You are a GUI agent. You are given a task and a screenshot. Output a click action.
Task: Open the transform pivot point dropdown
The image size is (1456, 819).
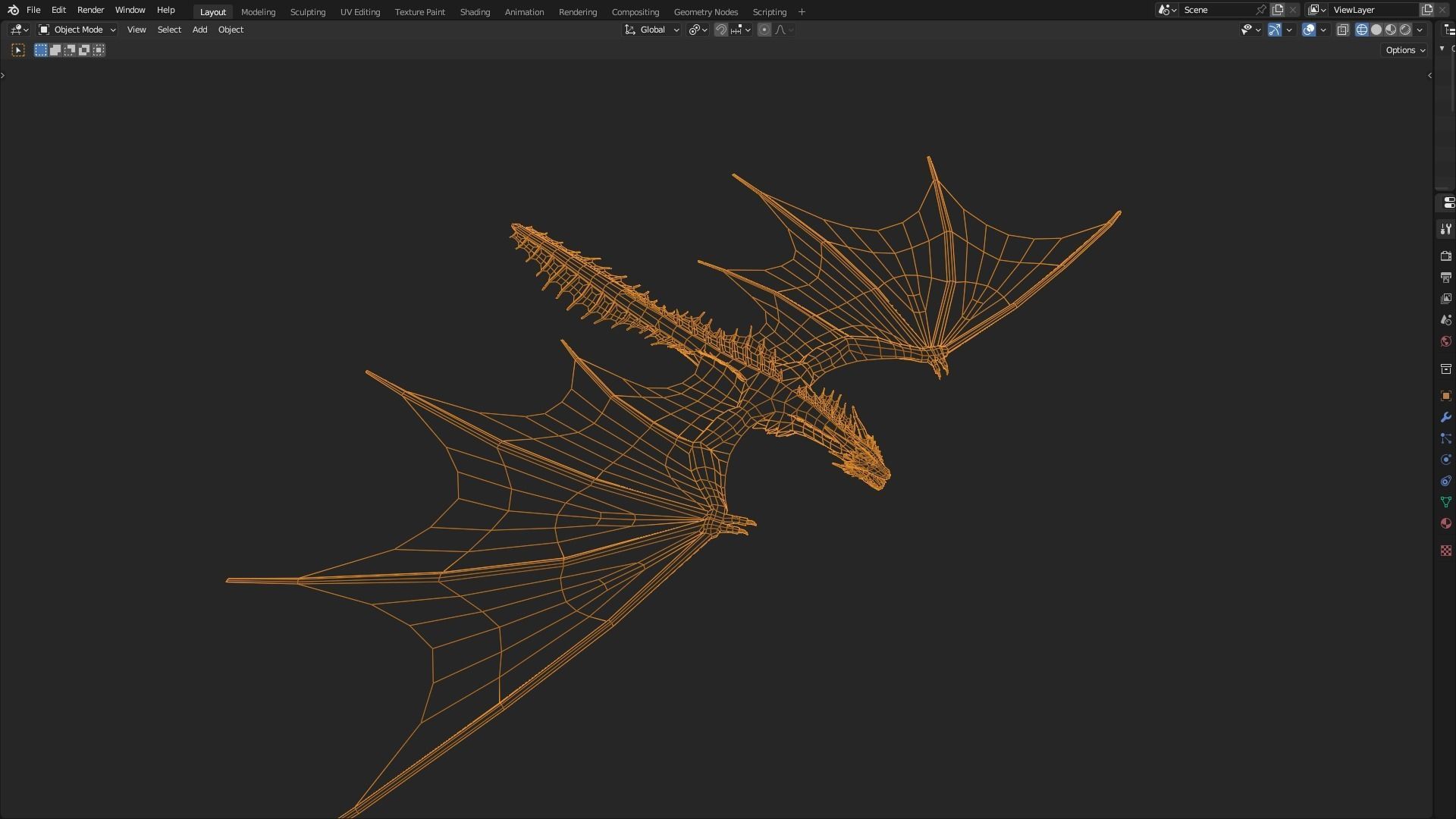pos(698,30)
